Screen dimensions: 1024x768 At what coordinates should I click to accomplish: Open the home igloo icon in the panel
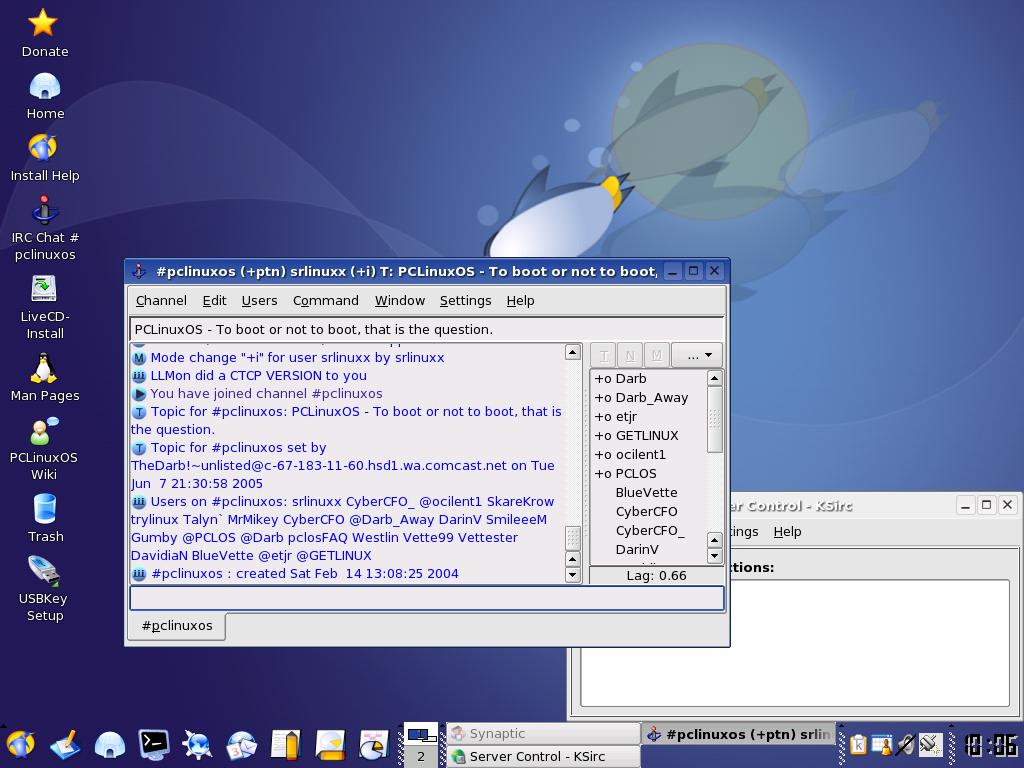point(109,744)
